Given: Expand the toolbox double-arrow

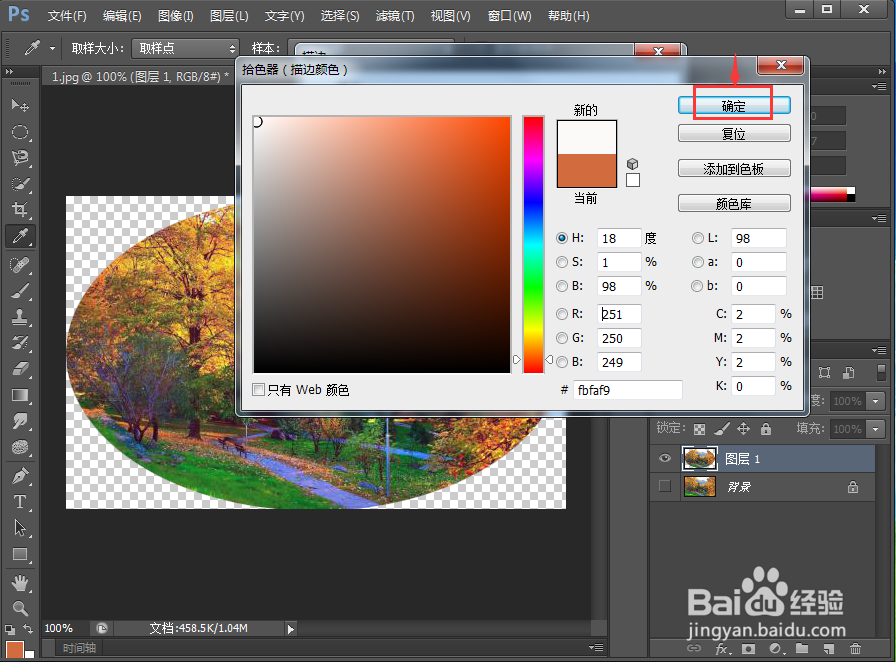Looking at the screenshot, I should click(x=9, y=71).
